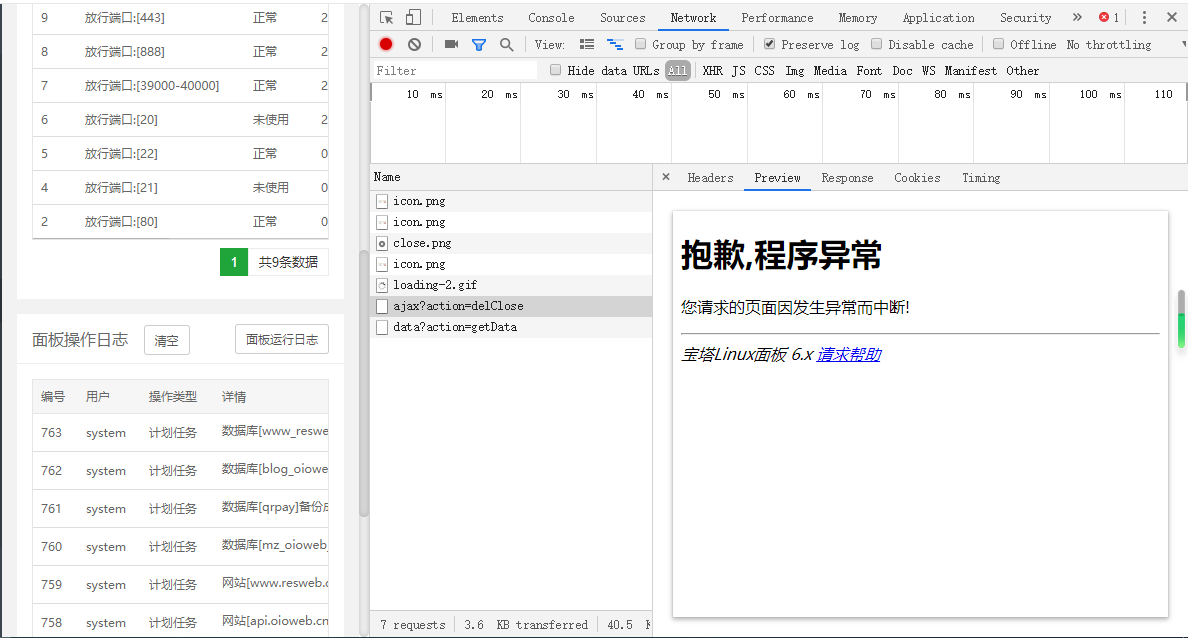Click in the network Filter field
Image resolution: width=1188 pixels, height=638 pixels.
click(455, 70)
